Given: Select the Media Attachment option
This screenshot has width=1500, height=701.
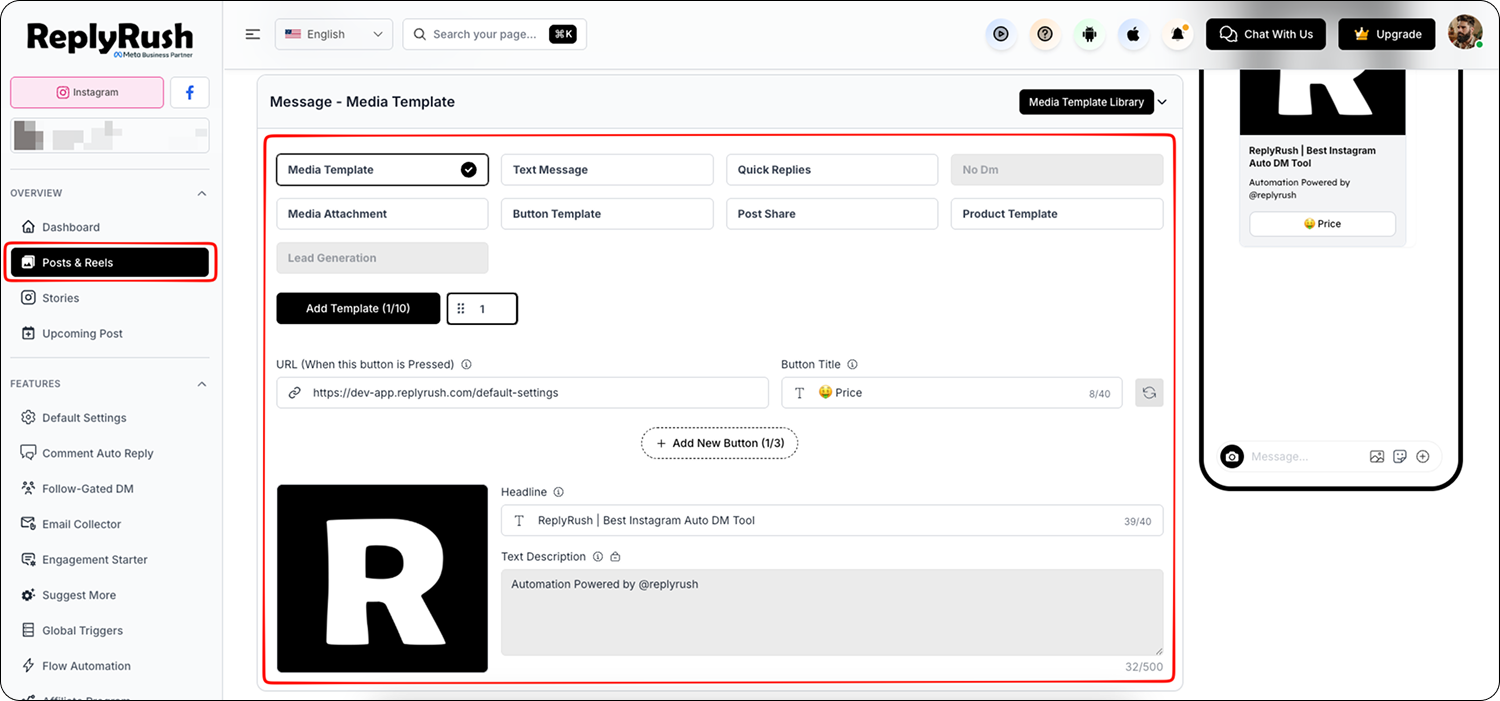Looking at the screenshot, I should 382,214.
